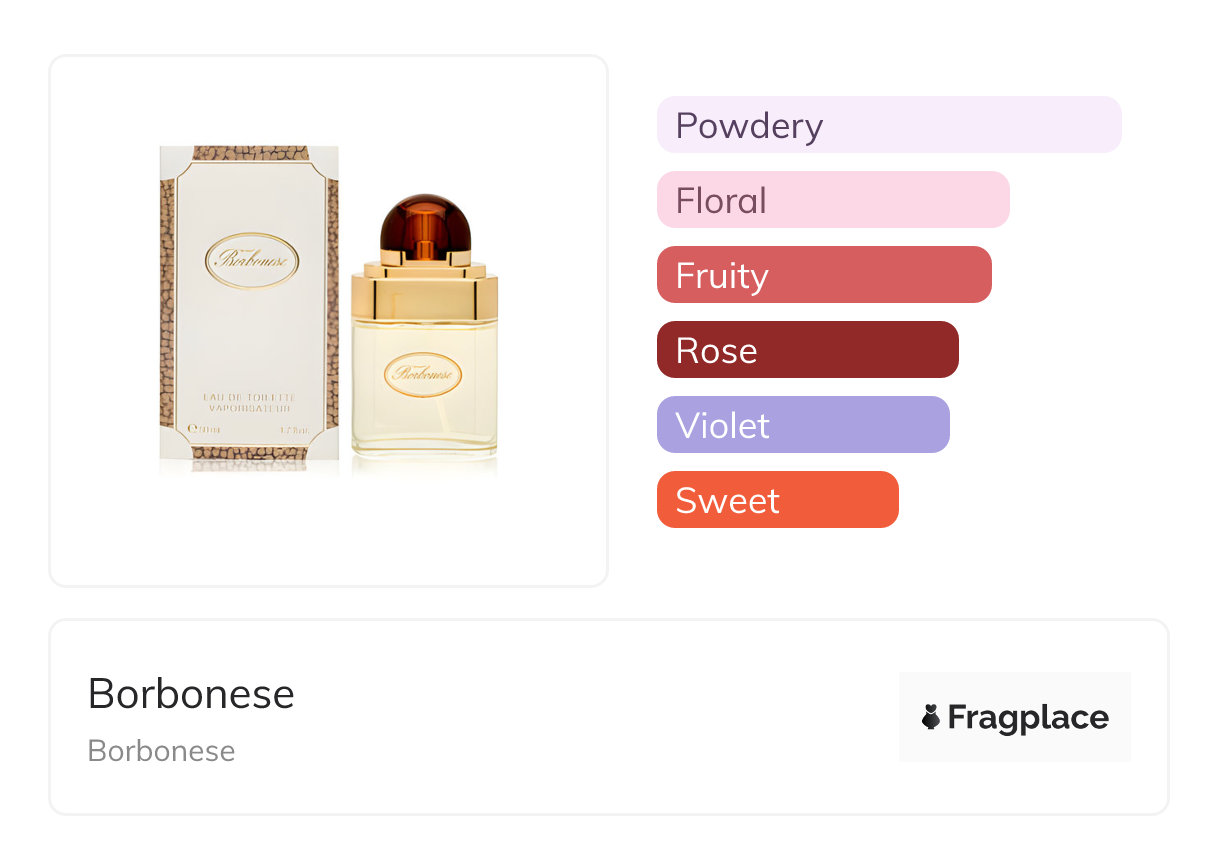Screen dimensions: 1218x864
Task: Click the gray Borbonese brand subtitle
Action: [x=161, y=751]
